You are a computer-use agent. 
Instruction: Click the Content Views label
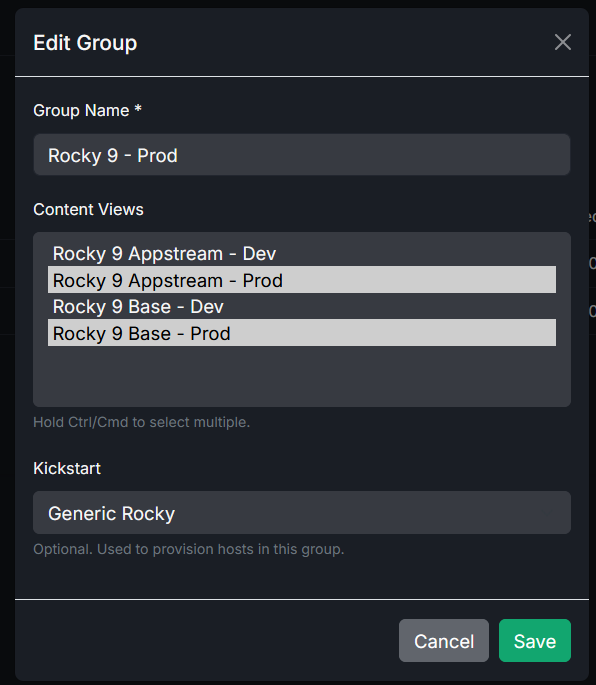pos(88,210)
